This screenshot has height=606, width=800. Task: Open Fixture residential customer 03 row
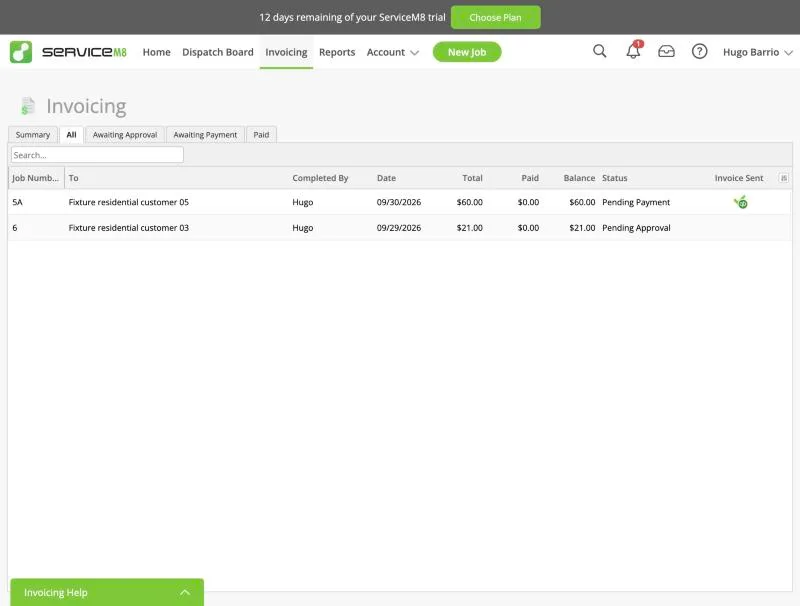click(400, 228)
